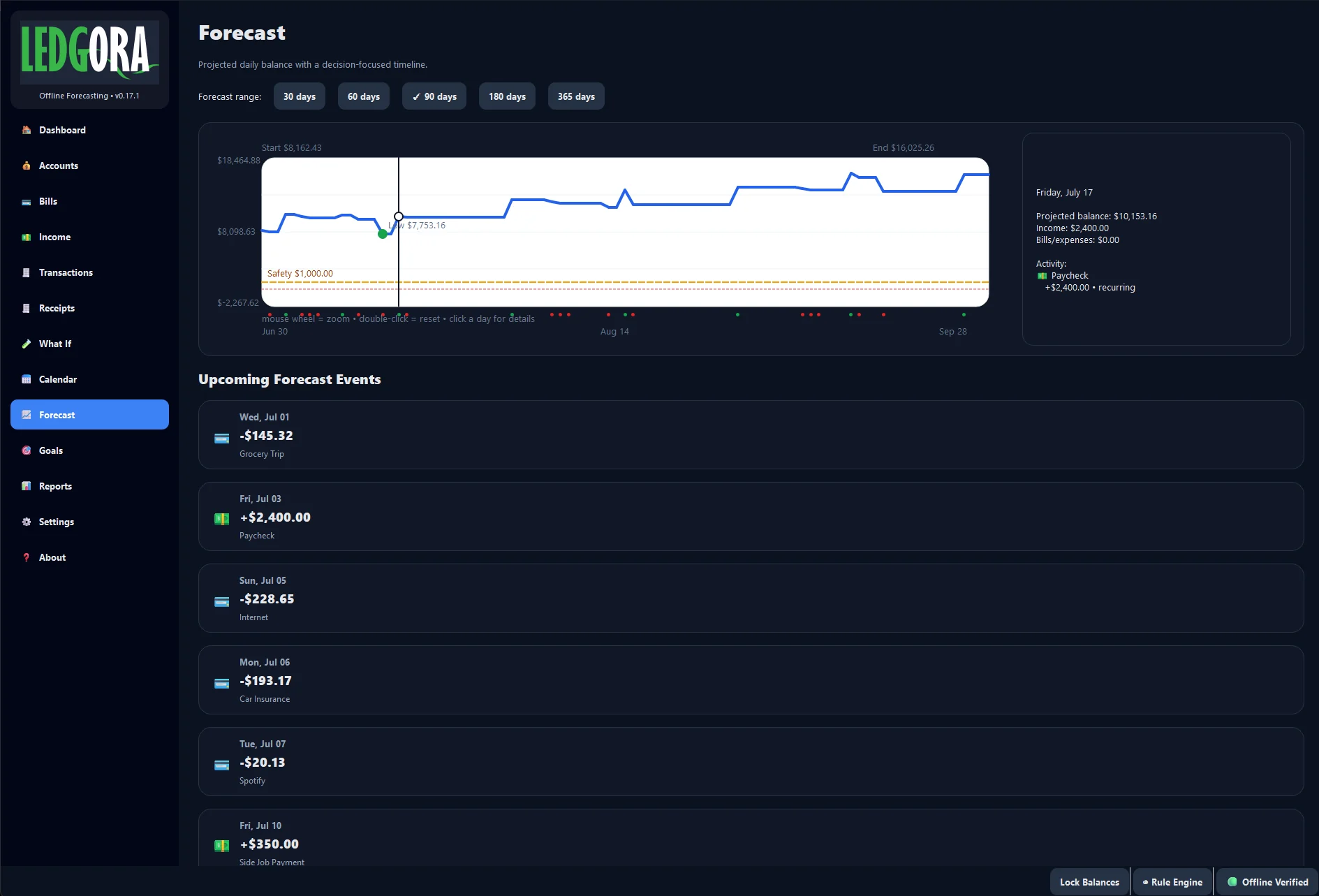The height and width of the screenshot is (896, 1319).
Task: Click the Settings gear icon
Action: tap(27, 522)
